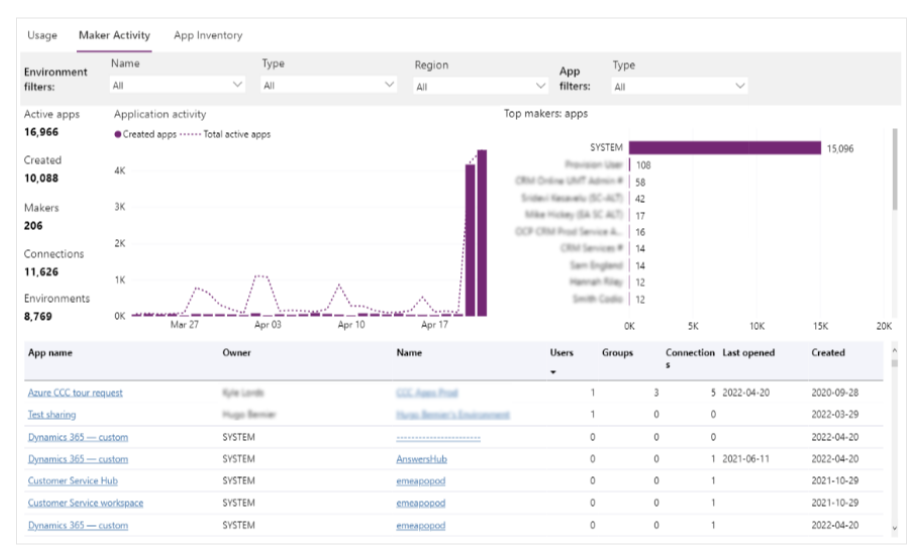
Task: Open the Customer Service workspace link
Action: point(85,503)
